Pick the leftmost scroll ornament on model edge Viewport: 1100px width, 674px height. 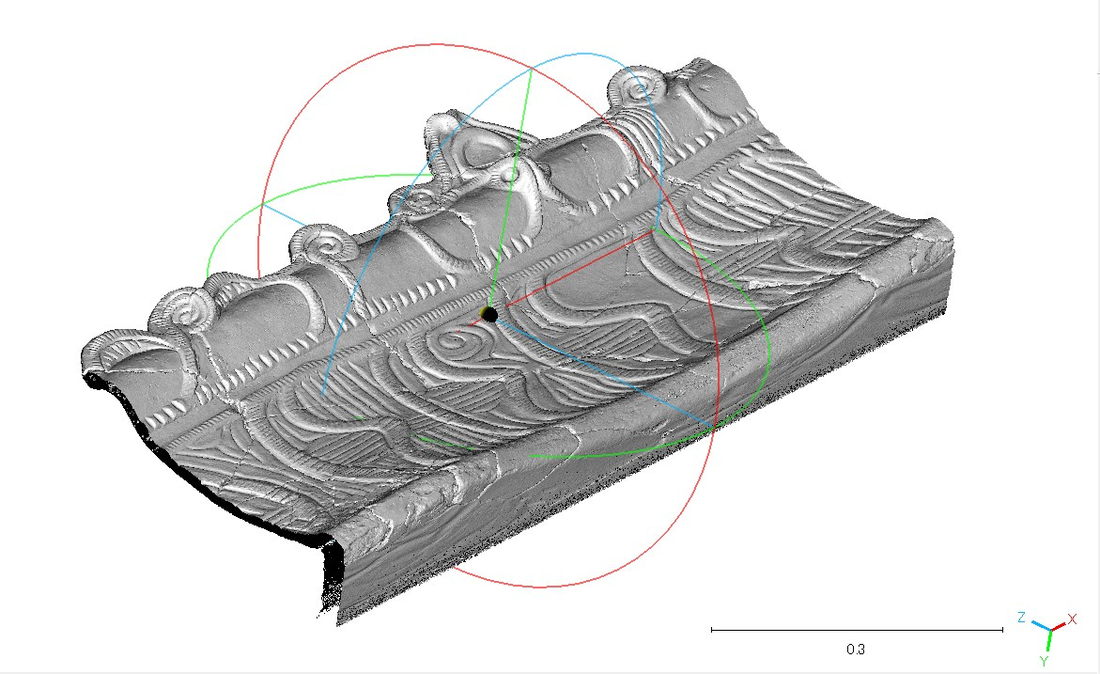[x=112, y=352]
